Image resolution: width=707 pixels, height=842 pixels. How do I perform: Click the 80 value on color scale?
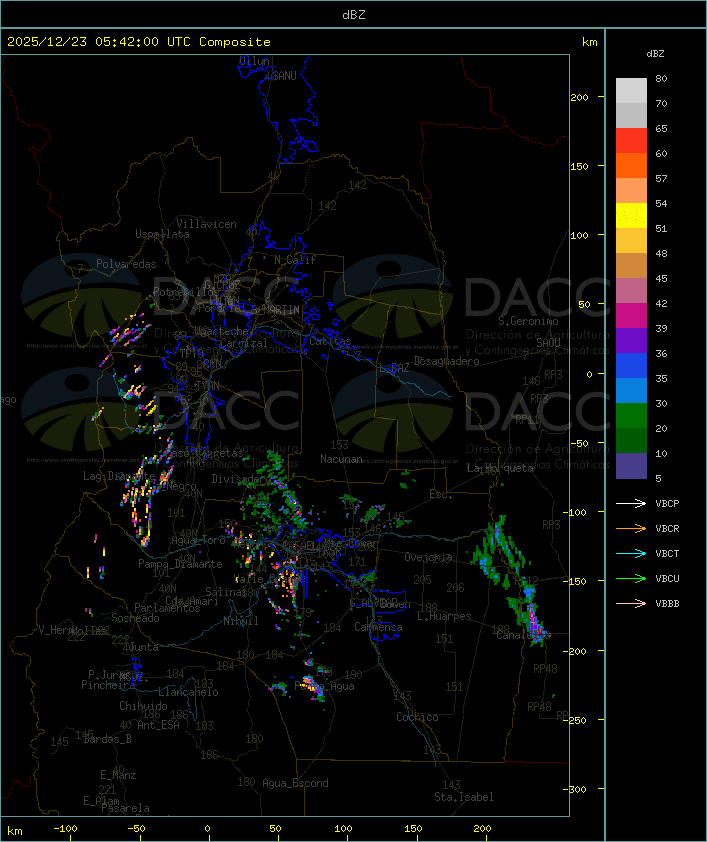tap(661, 78)
